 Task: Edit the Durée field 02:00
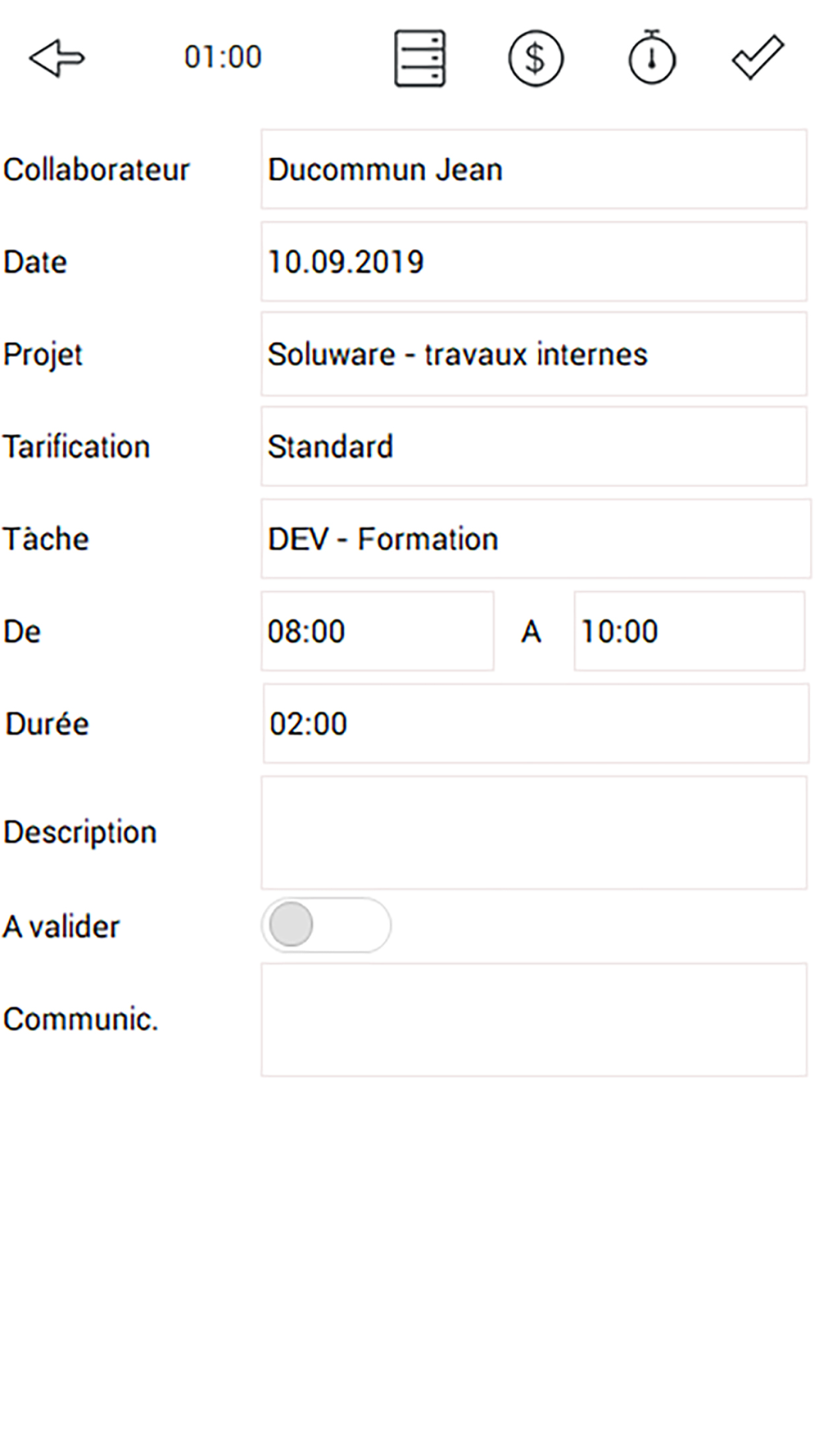click(536, 724)
